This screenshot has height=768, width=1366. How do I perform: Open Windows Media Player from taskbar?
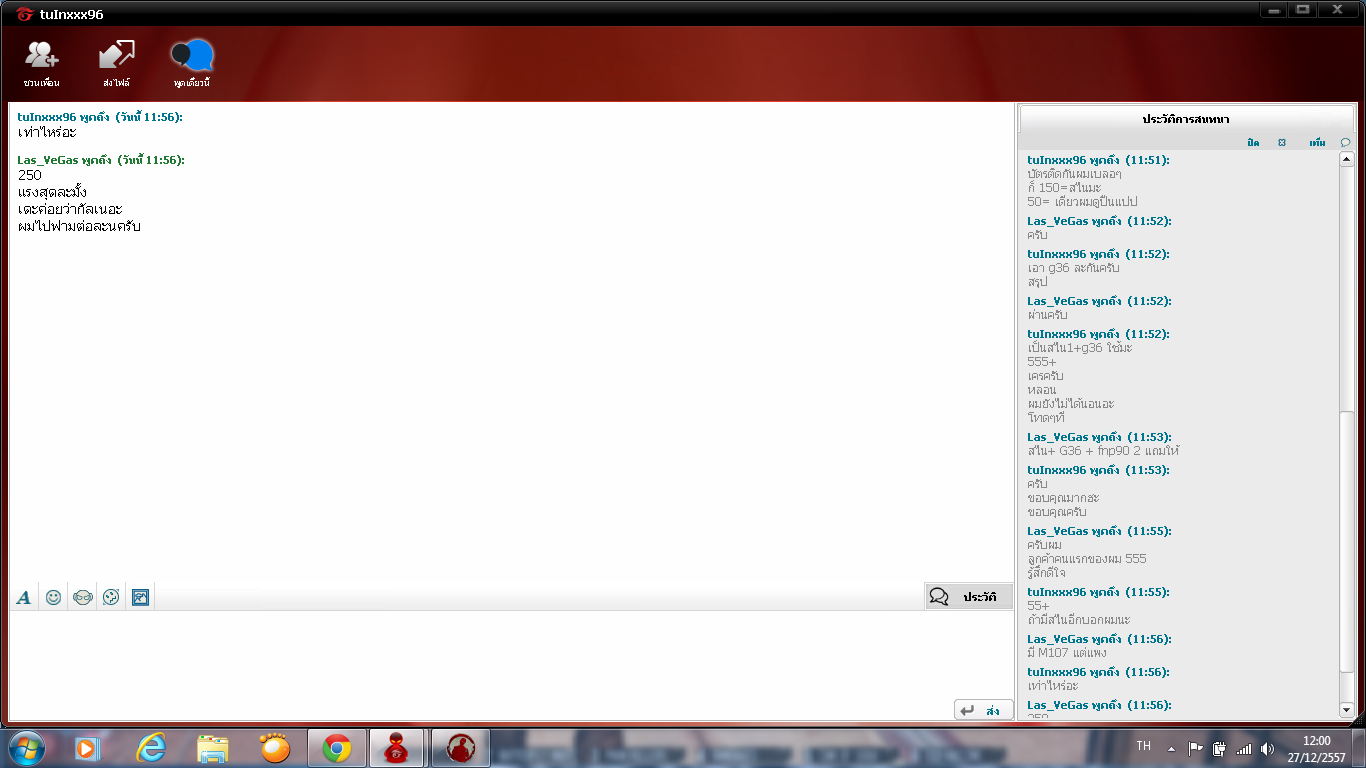click(87, 748)
